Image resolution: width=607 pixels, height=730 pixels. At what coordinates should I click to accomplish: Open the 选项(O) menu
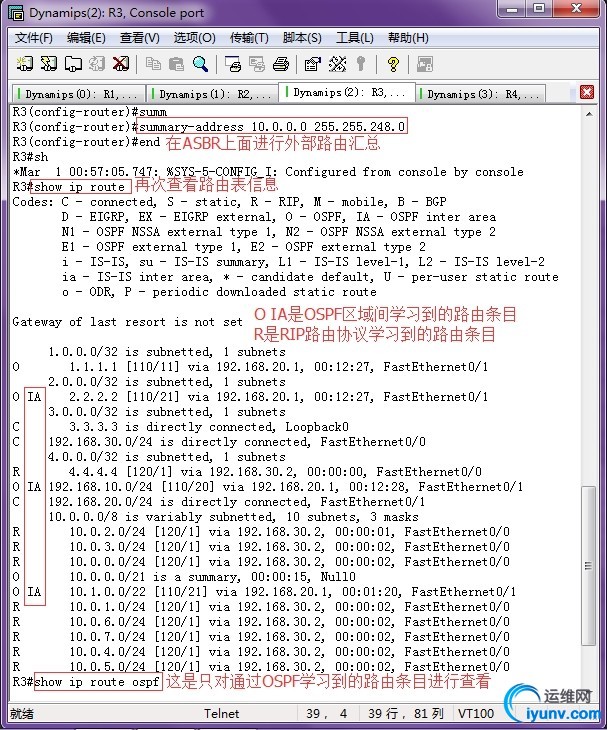[195, 38]
